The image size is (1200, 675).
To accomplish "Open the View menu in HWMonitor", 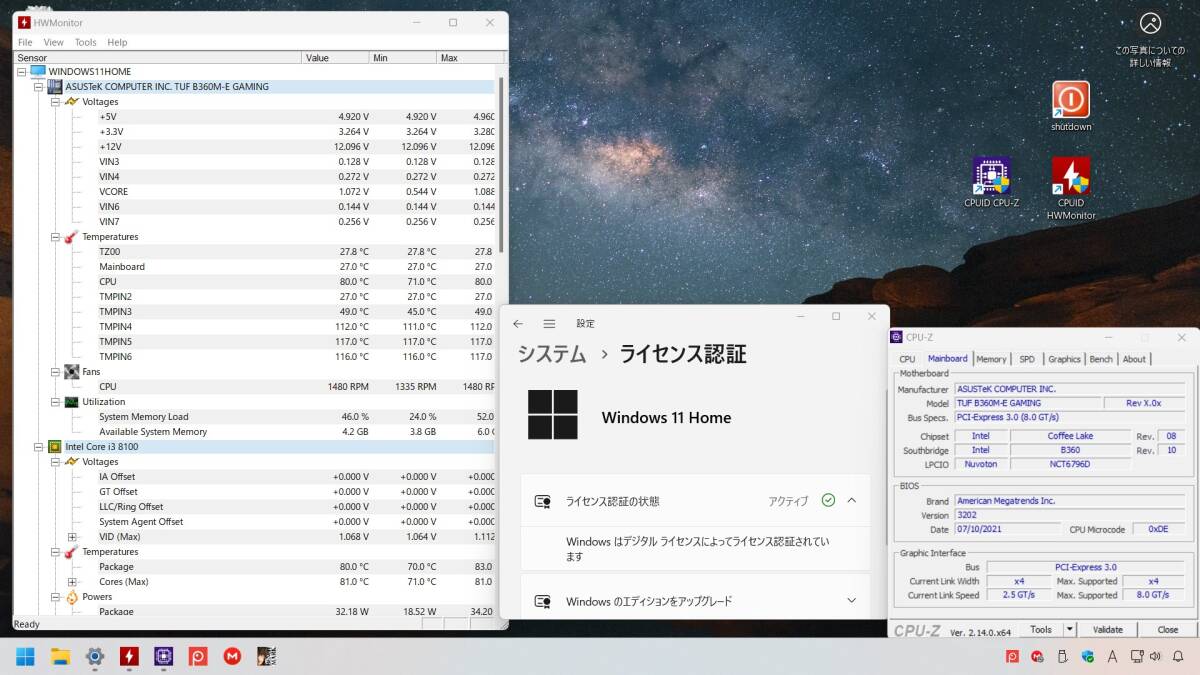I will [53, 43].
